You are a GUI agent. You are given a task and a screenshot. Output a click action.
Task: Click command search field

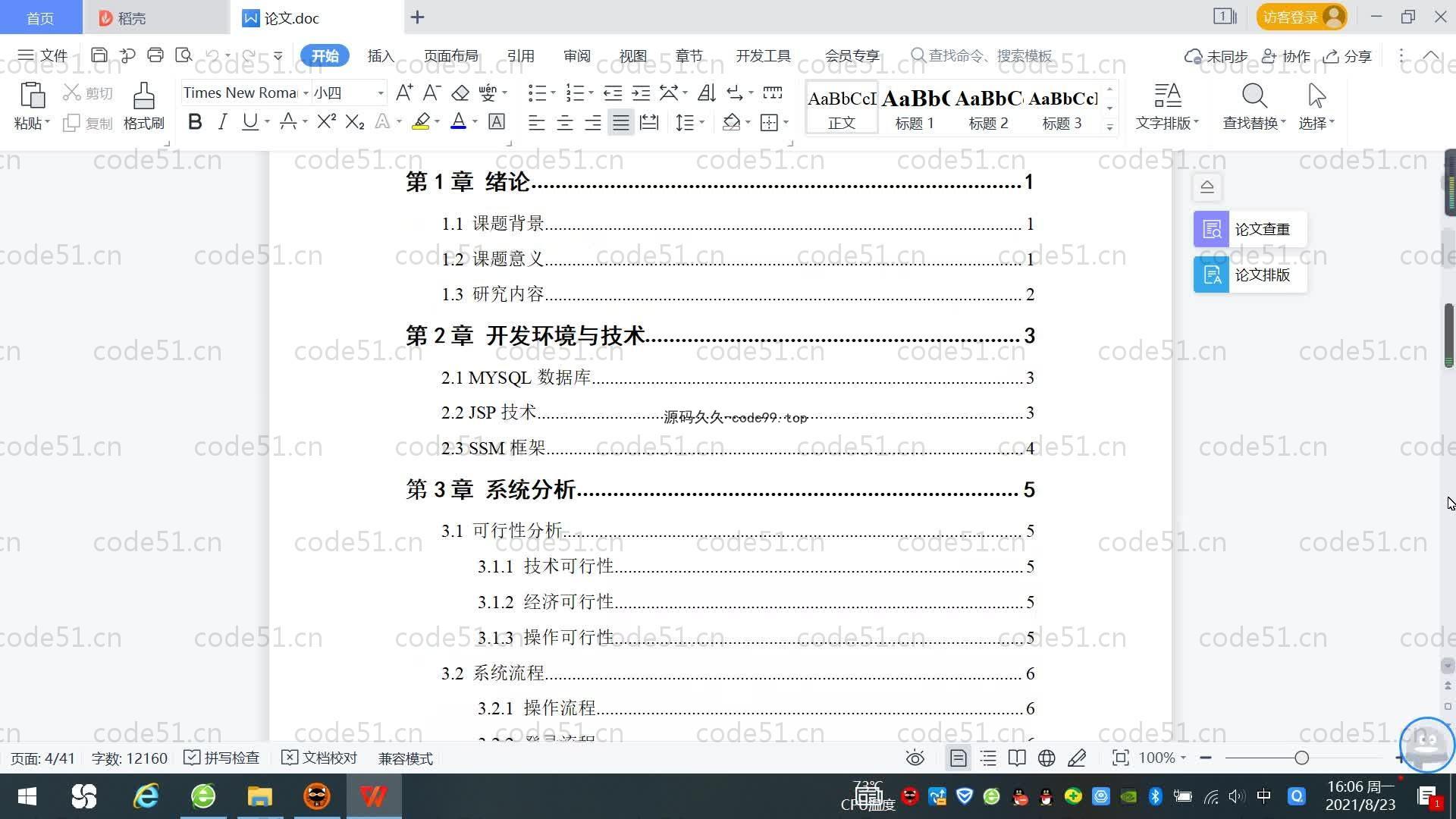tap(982, 55)
